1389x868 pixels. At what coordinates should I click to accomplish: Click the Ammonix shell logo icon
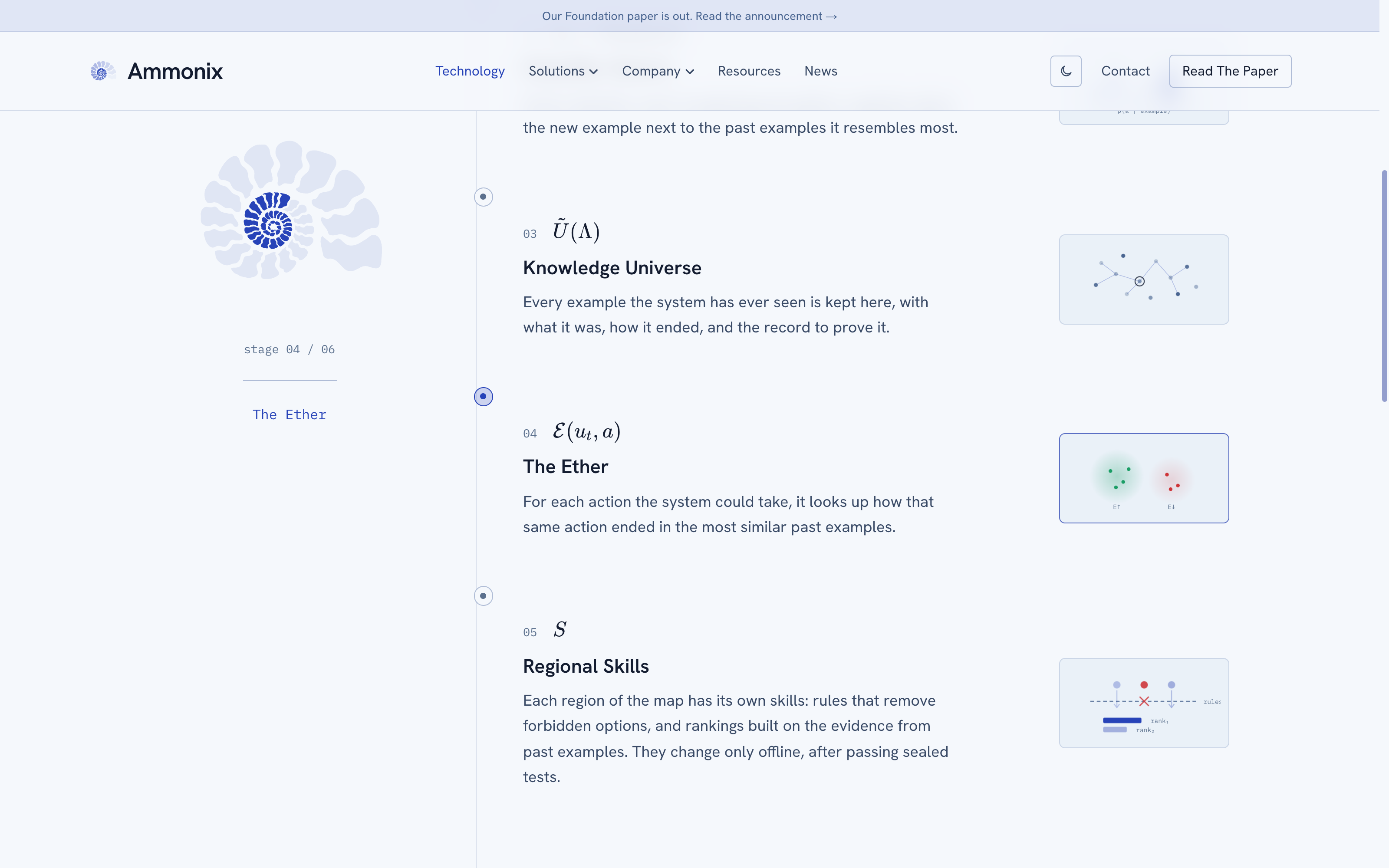(x=103, y=71)
